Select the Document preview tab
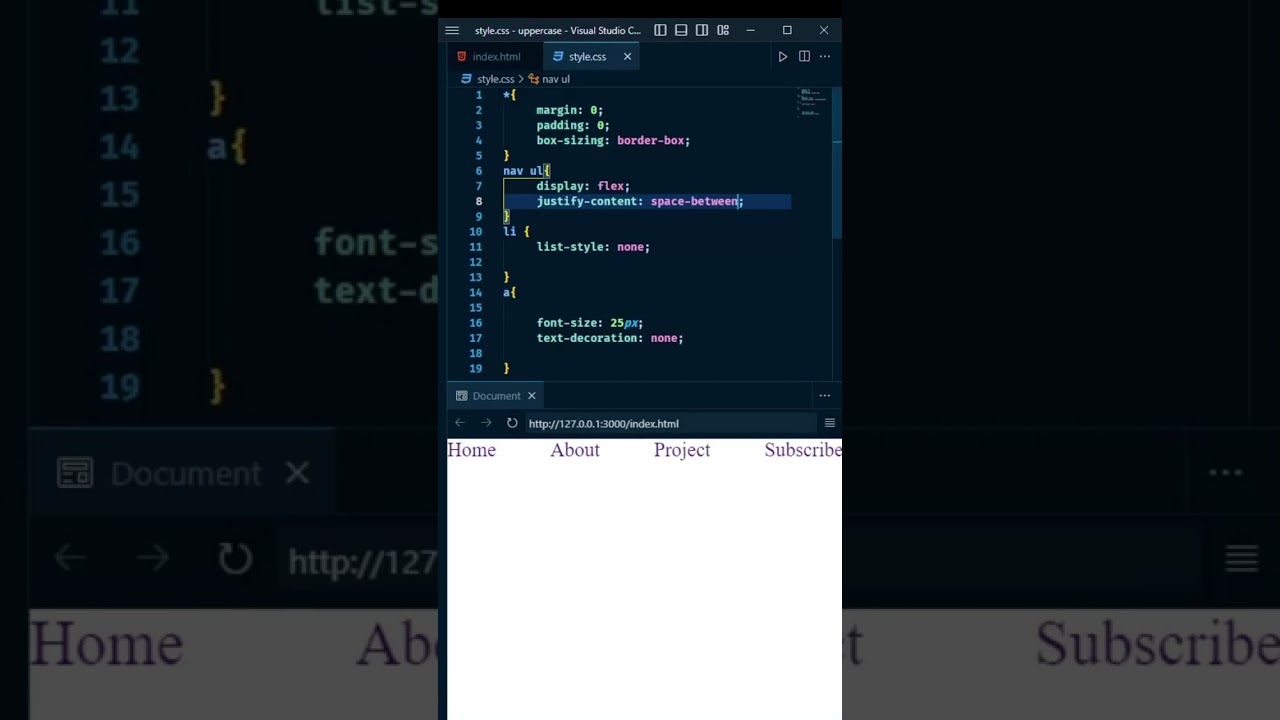The width and height of the screenshot is (1280, 720). click(496, 396)
